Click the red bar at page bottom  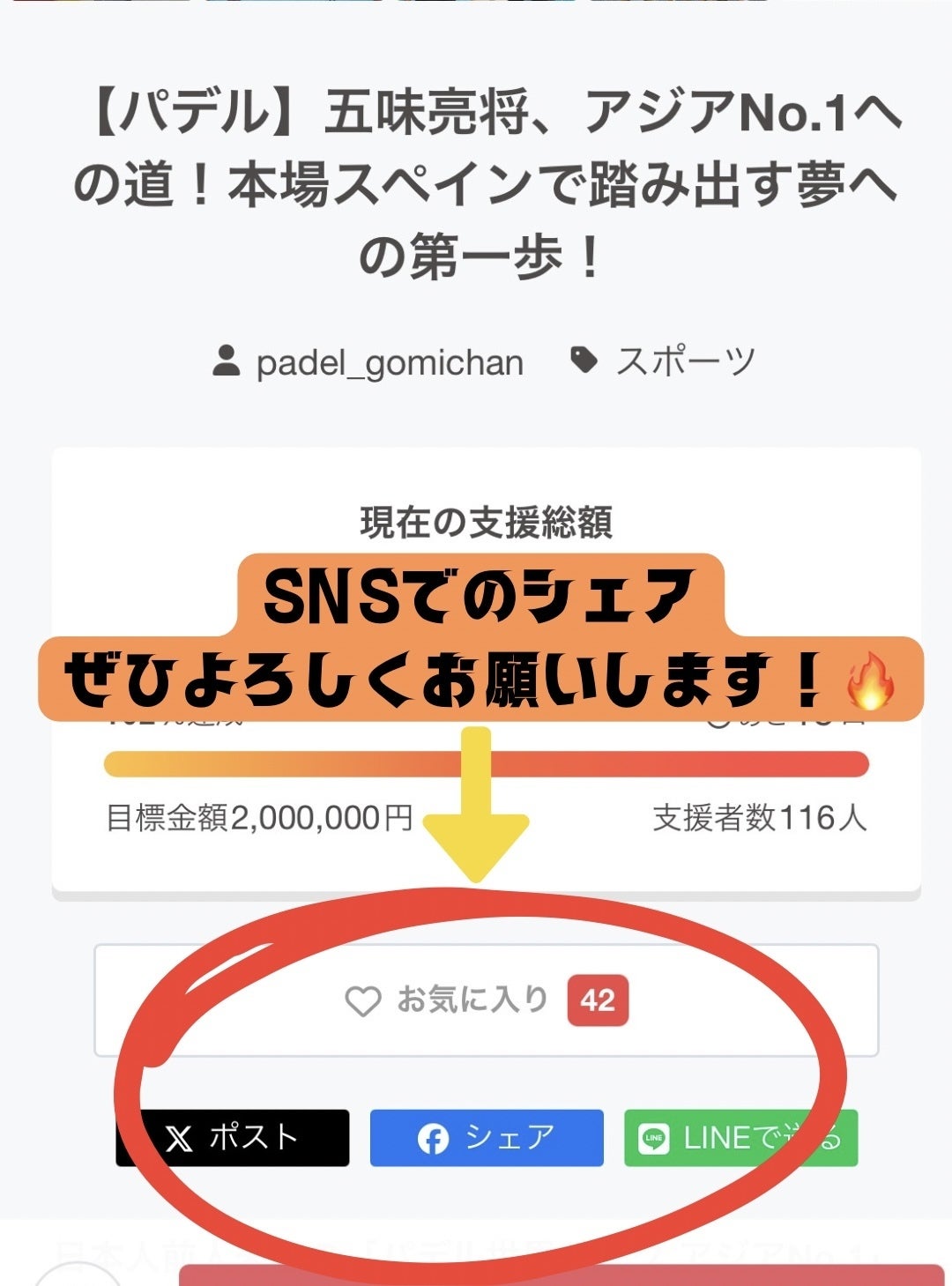coord(562,1275)
